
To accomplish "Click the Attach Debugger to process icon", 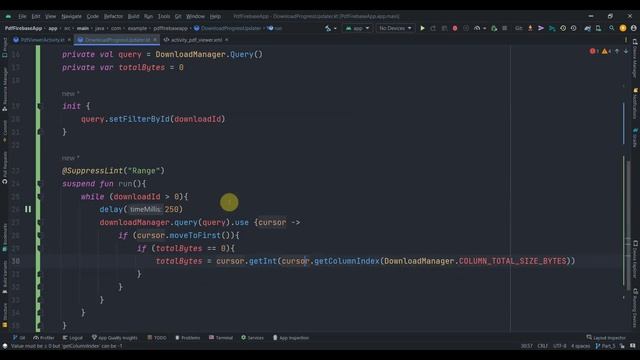I will [x=494, y=28].
